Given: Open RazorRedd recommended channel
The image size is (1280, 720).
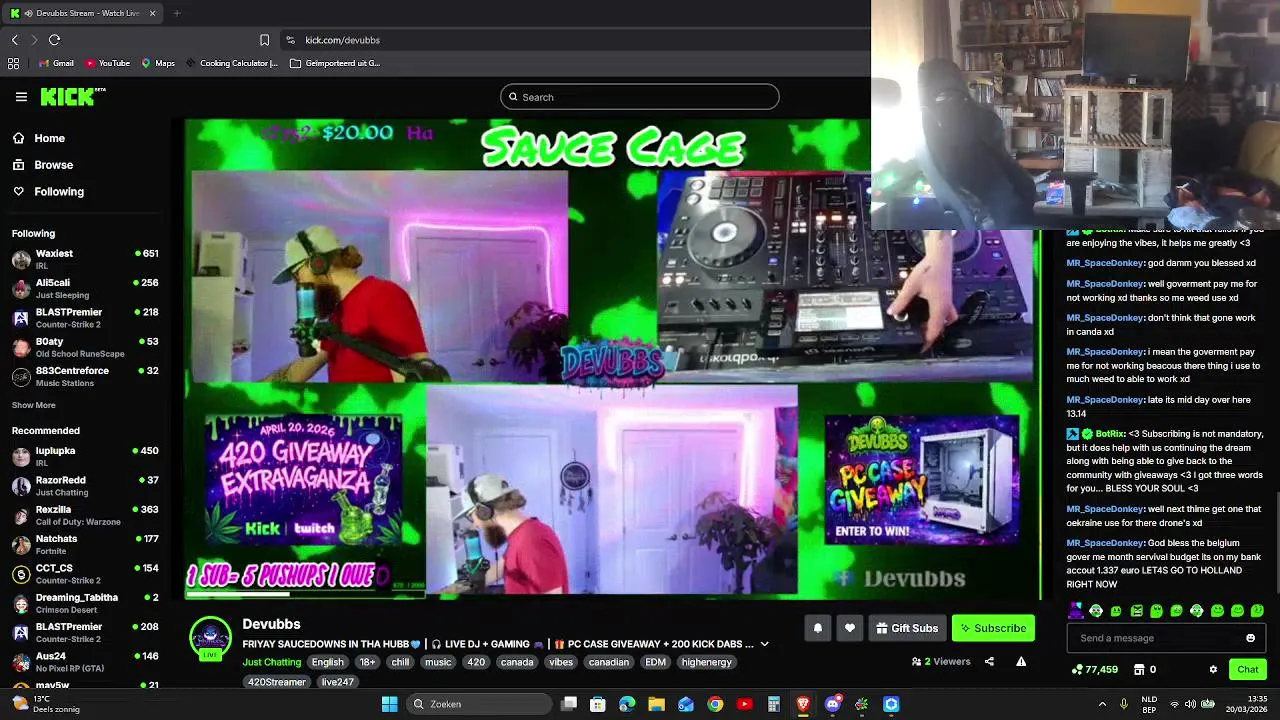Looking at the screenshot, I should pyautogui.click(x=85, y=485).
